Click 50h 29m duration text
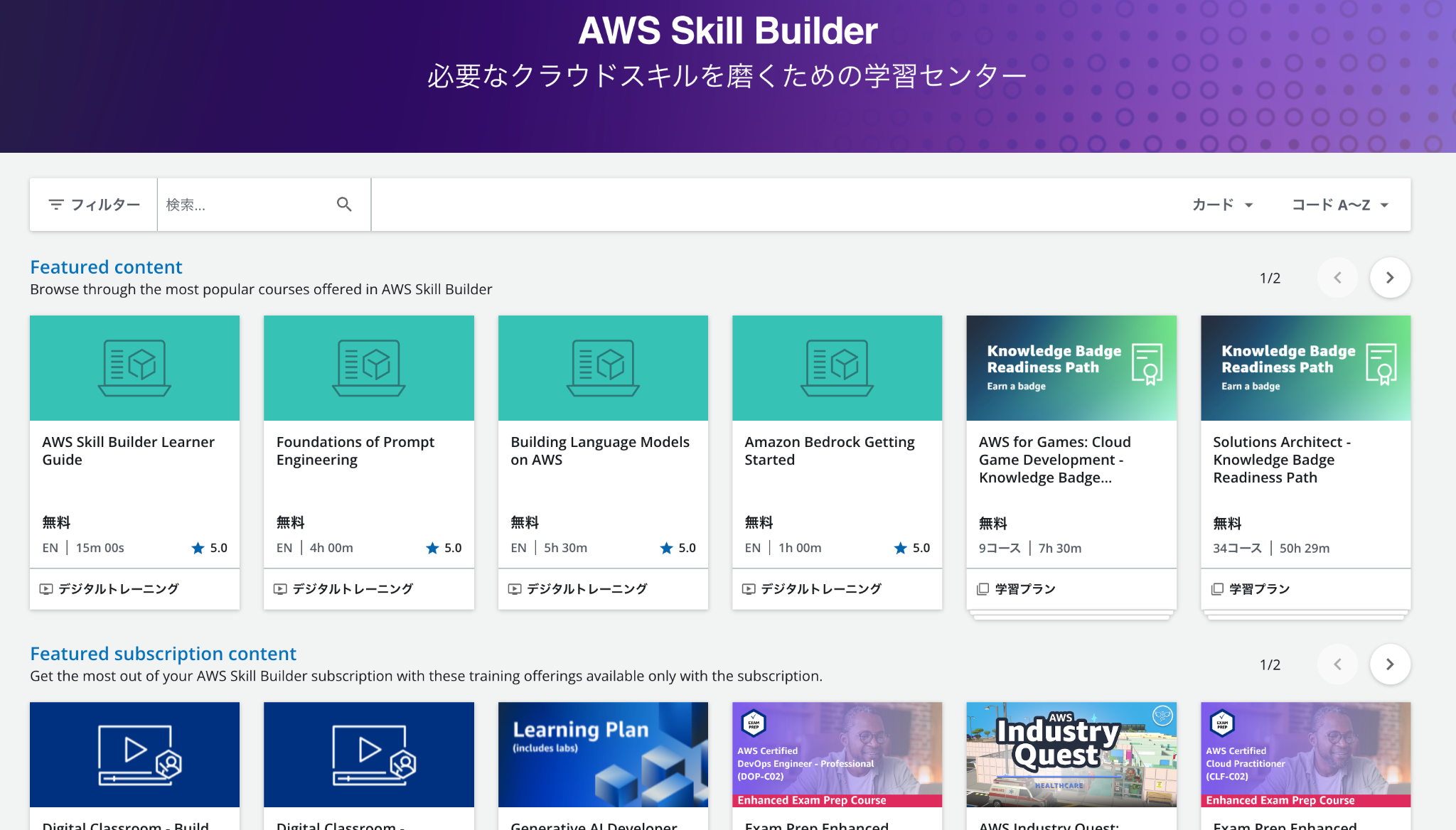The height and width of the screenshot is (830, 1456). pos(1305,548)
